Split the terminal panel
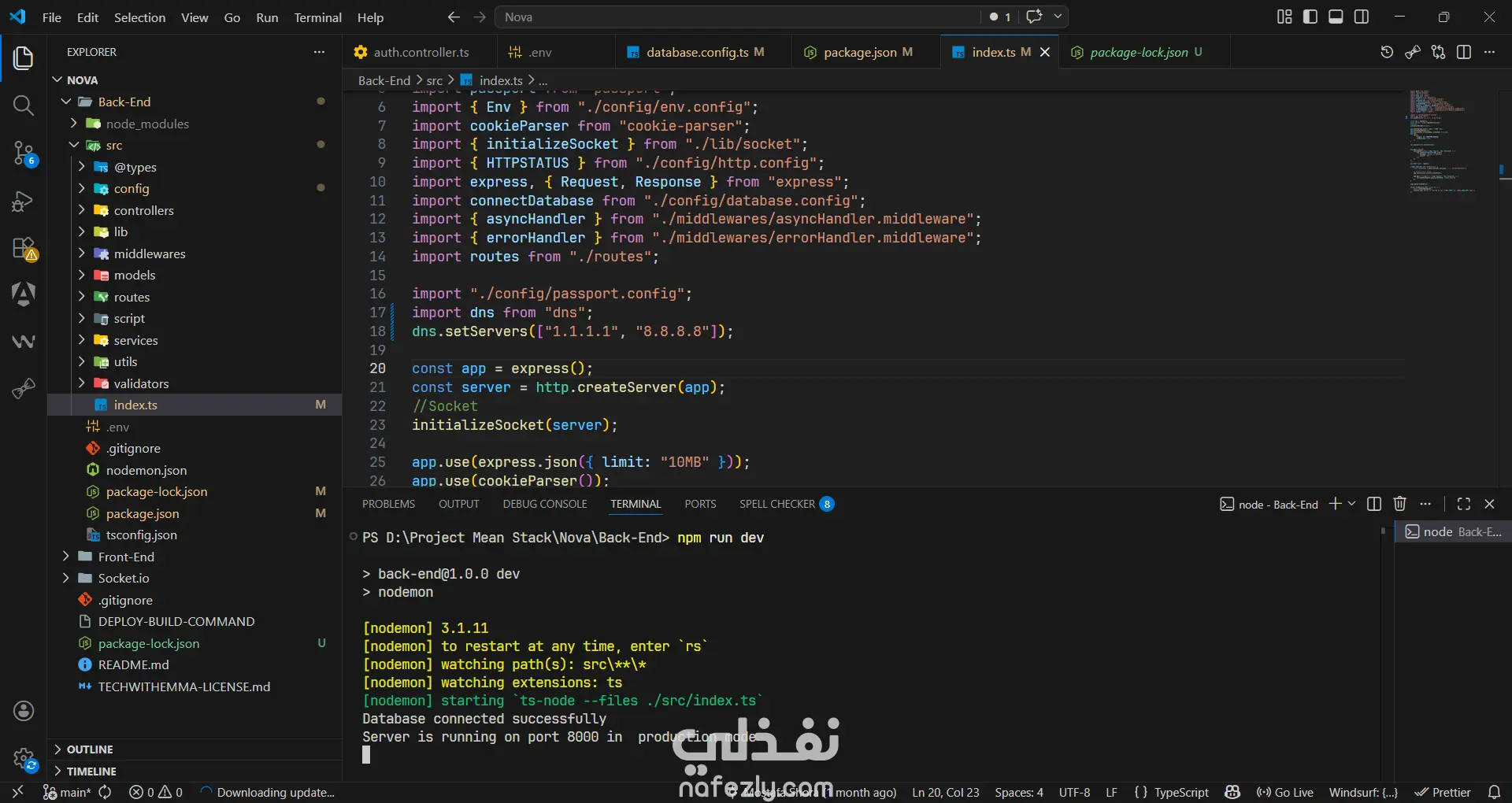The width and height of the screenshot is (1512, 803). pyautogui.click(x=1374, y=504)
